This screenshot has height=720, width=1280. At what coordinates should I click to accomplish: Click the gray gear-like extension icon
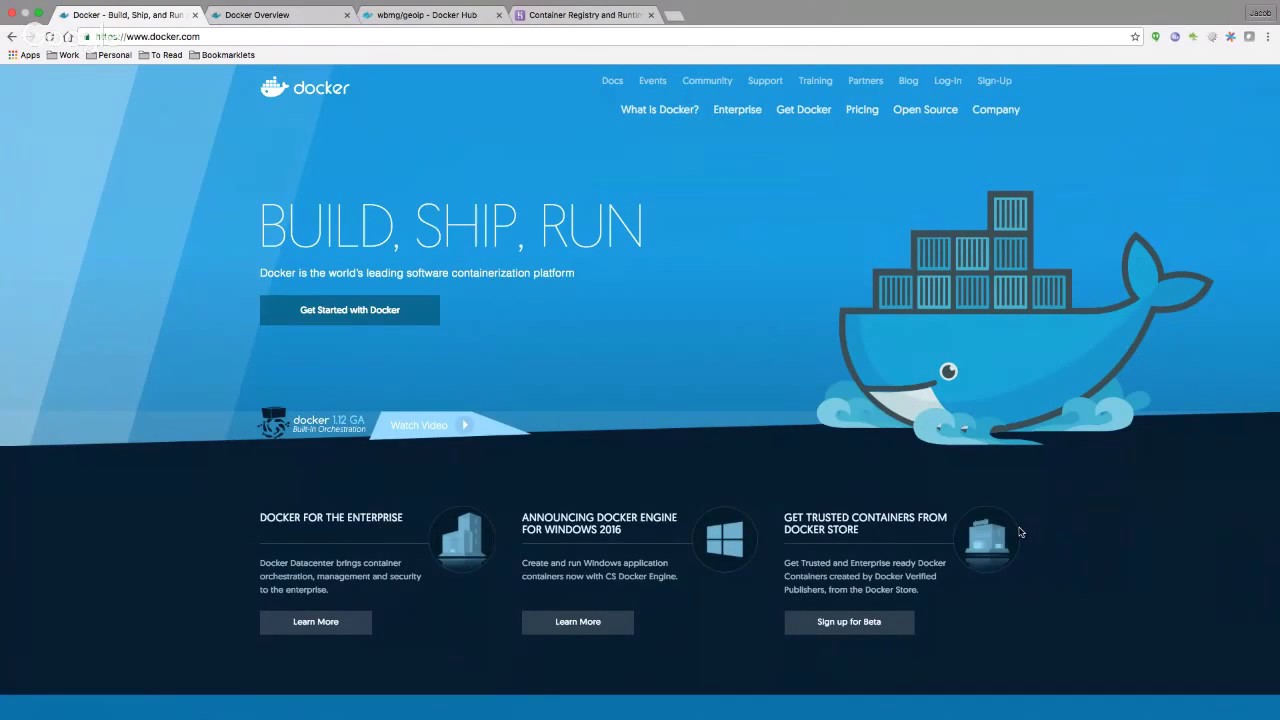click(1212, 37)
